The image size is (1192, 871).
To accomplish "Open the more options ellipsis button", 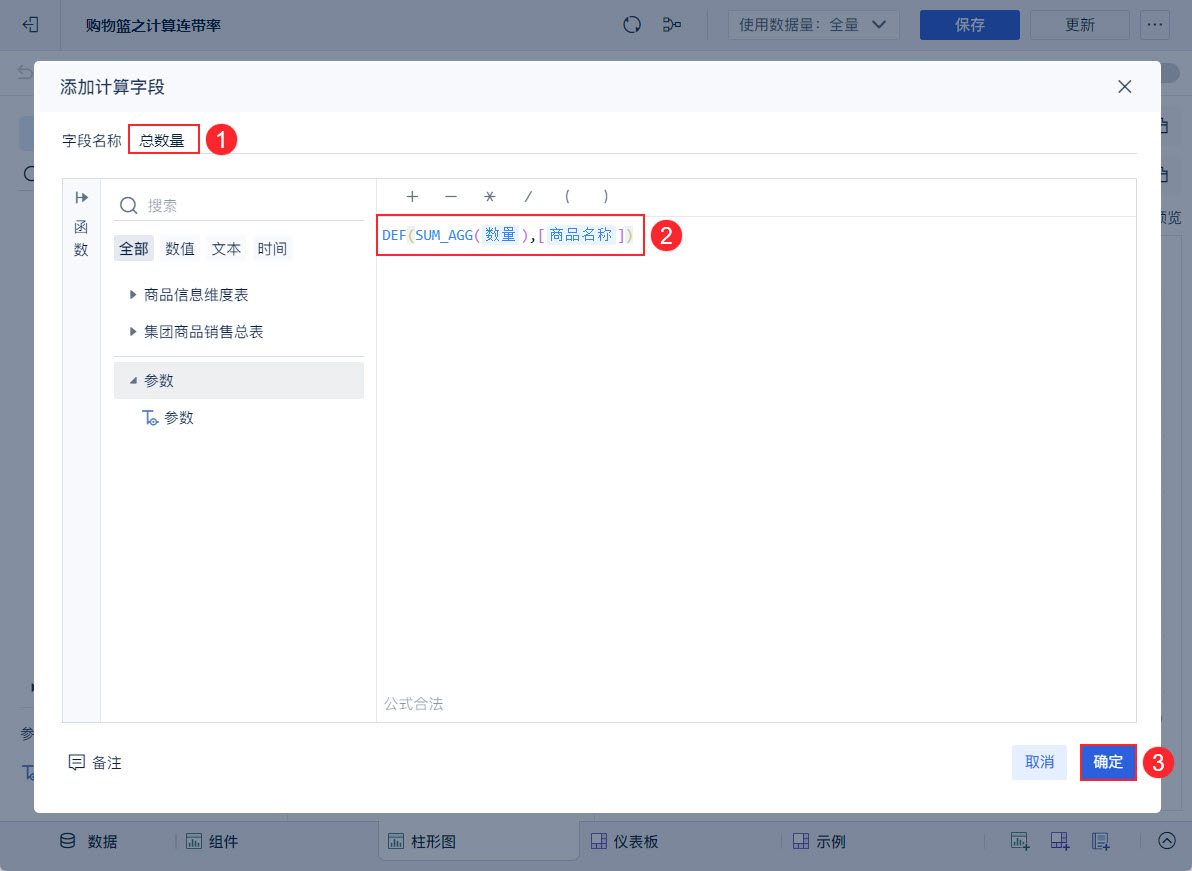I will [1155, 25].
